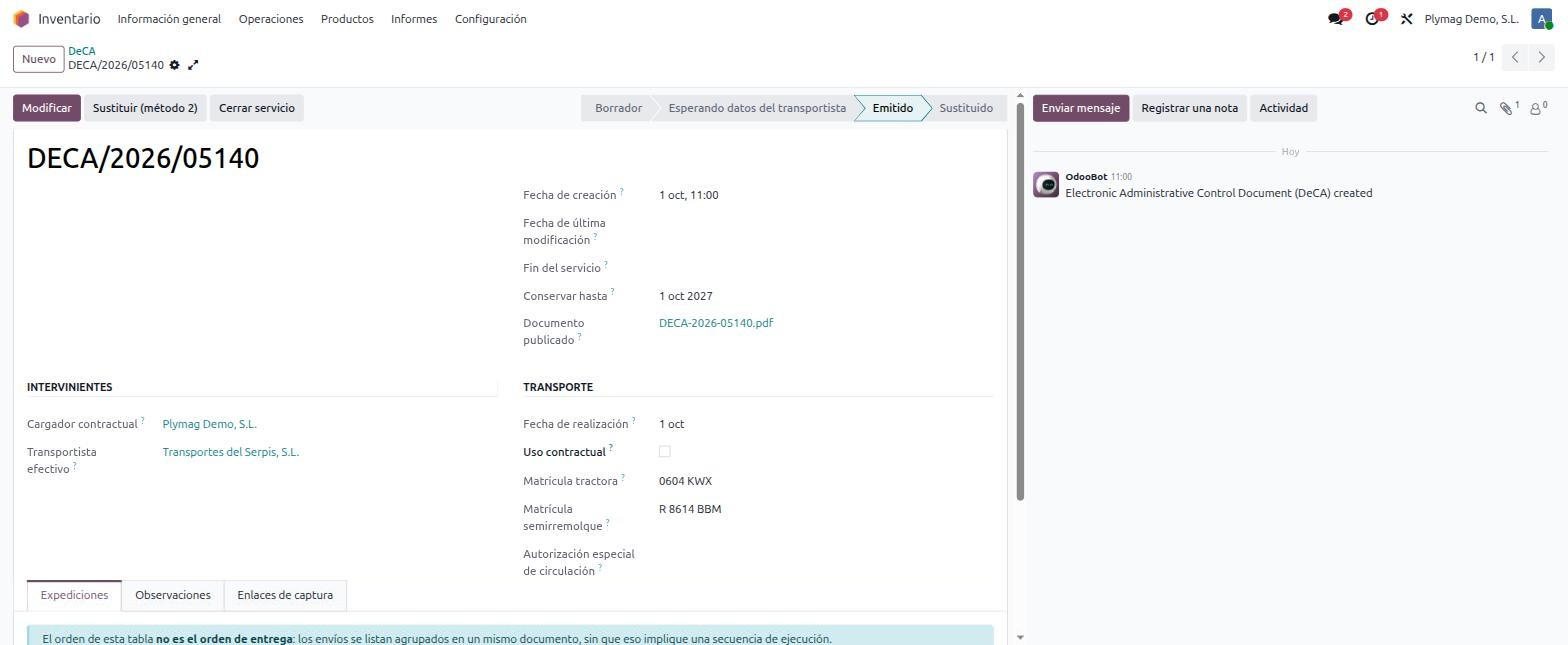Show help tooltip for Fecha de realización
1568x645 pixels.
[x=633, y=420]
